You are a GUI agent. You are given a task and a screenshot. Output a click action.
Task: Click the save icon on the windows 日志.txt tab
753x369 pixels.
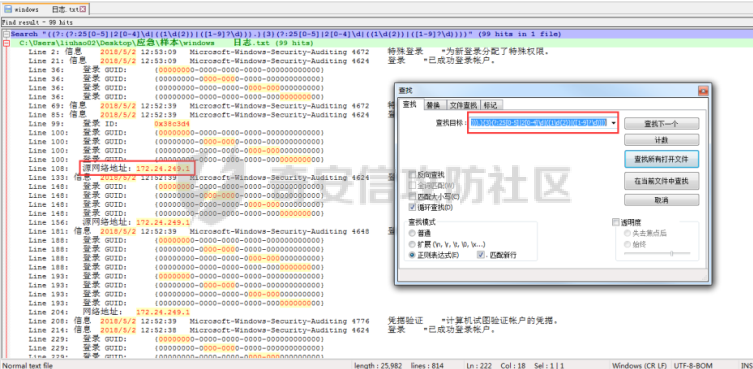(8, 9)
